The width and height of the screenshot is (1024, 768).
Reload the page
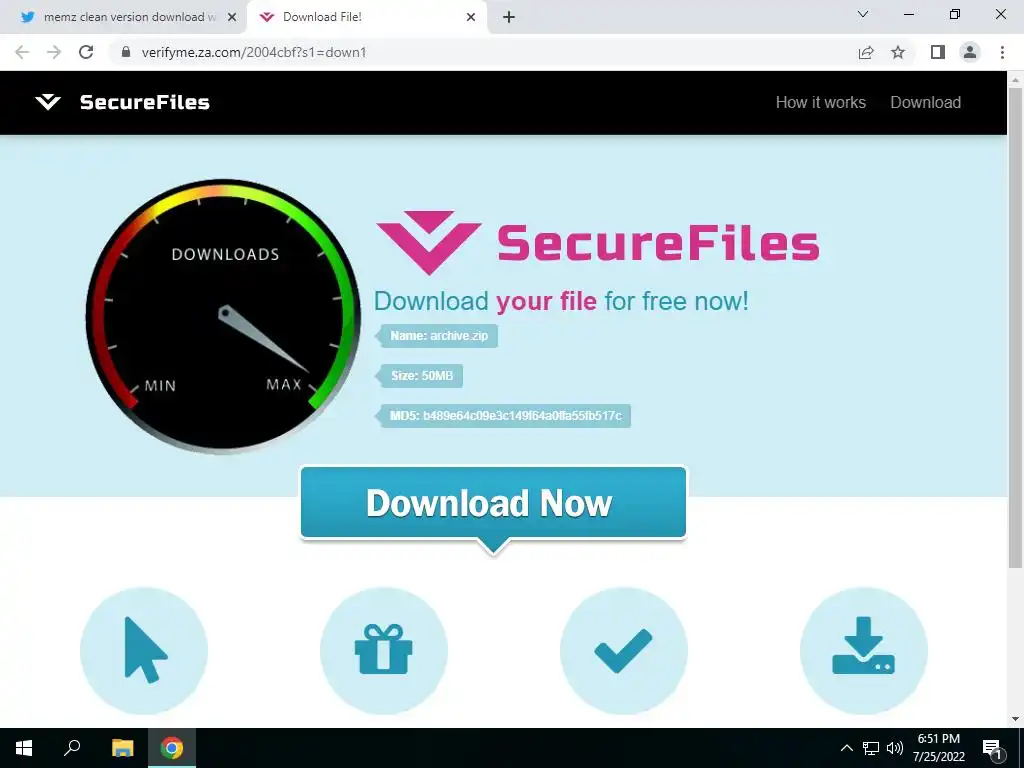[86, 52]
